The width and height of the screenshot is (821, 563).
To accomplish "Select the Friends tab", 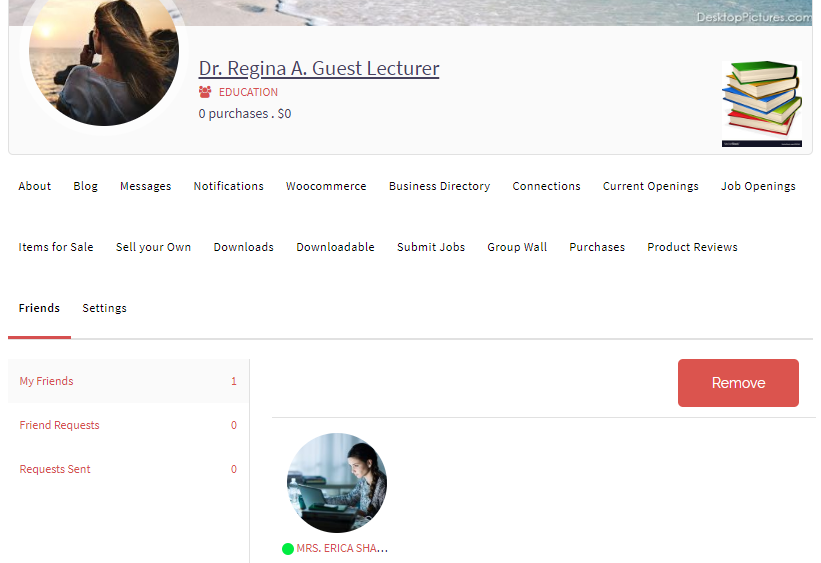I will coord(39,308).
